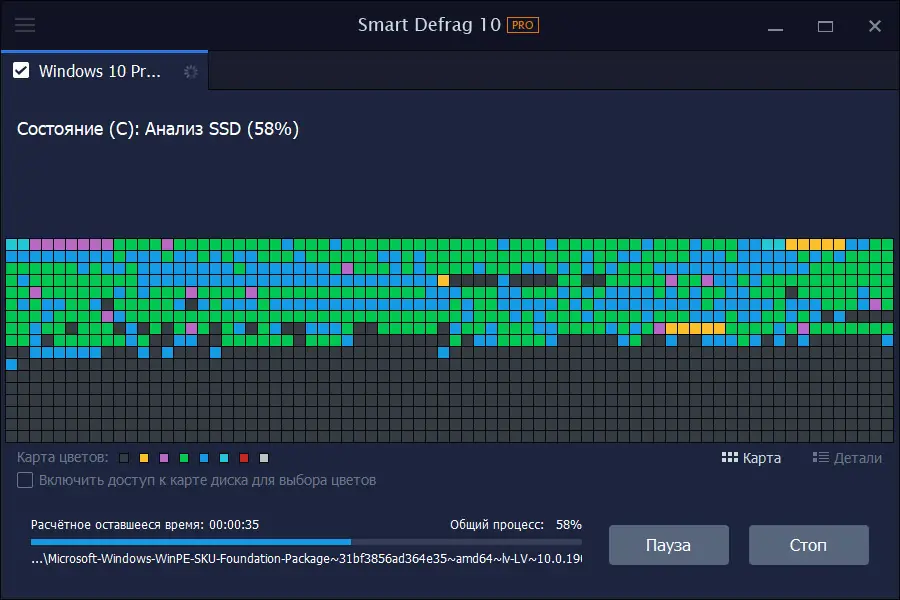The height and width of the screenshot is (600, 900).
Task: Click the blue legend color swatch
Action: pos(204,458)
